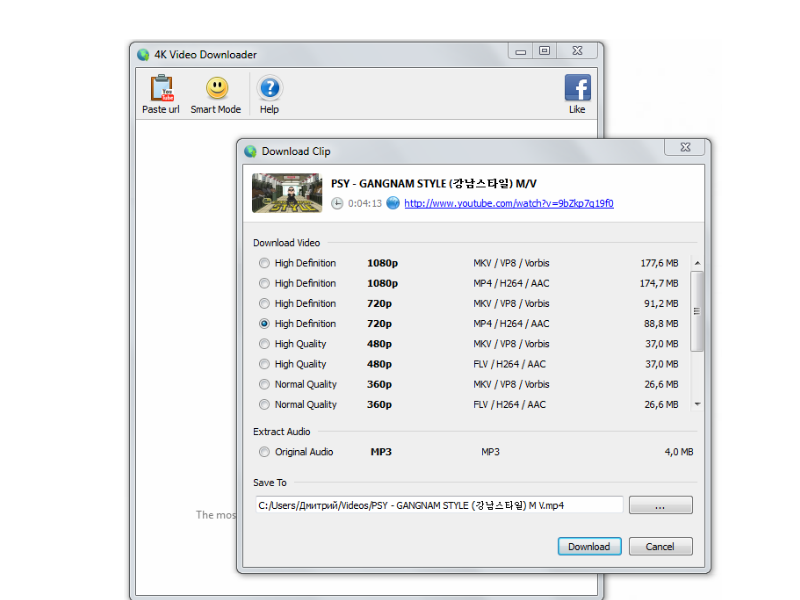Select High Definition 1080p MP4 option

[264, 283]
